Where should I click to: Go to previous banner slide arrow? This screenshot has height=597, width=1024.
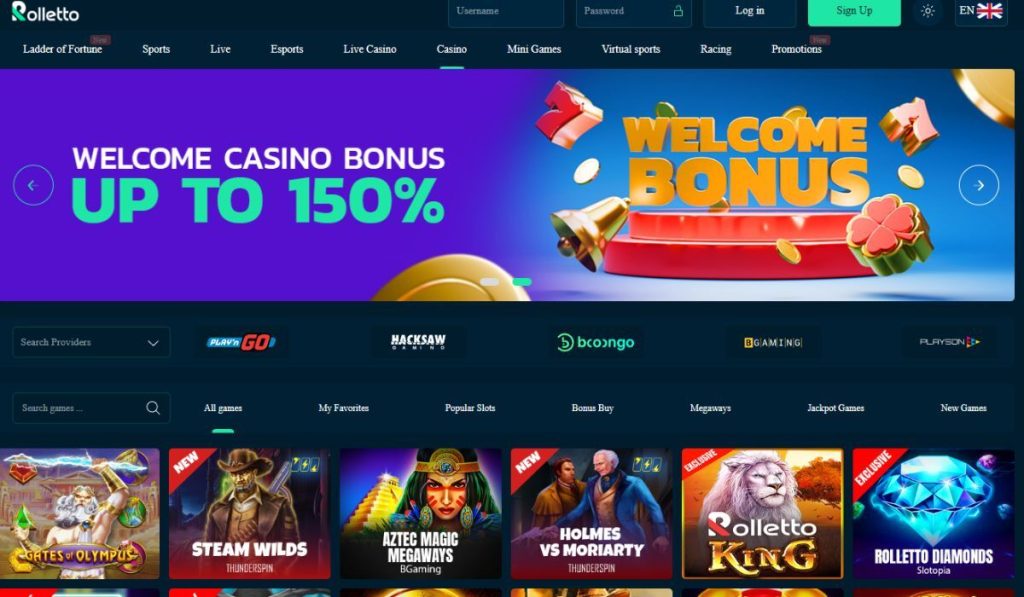(x=33, y=186)
